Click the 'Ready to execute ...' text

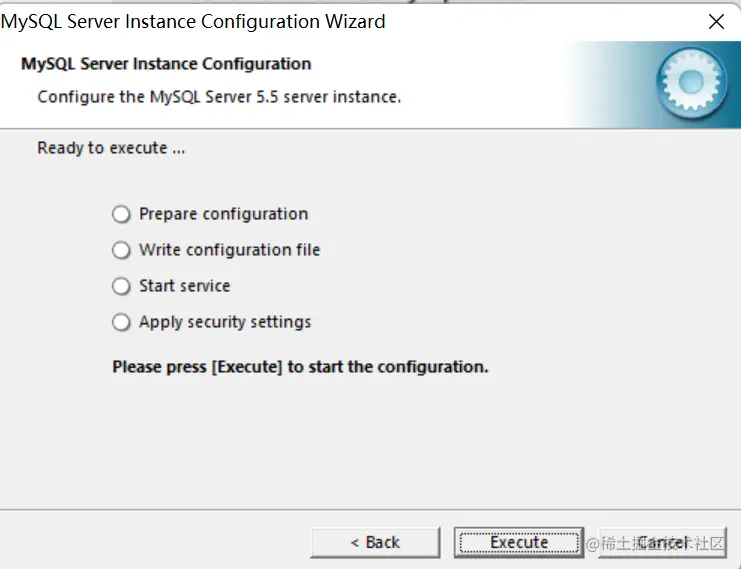click(x=111, y=148)
